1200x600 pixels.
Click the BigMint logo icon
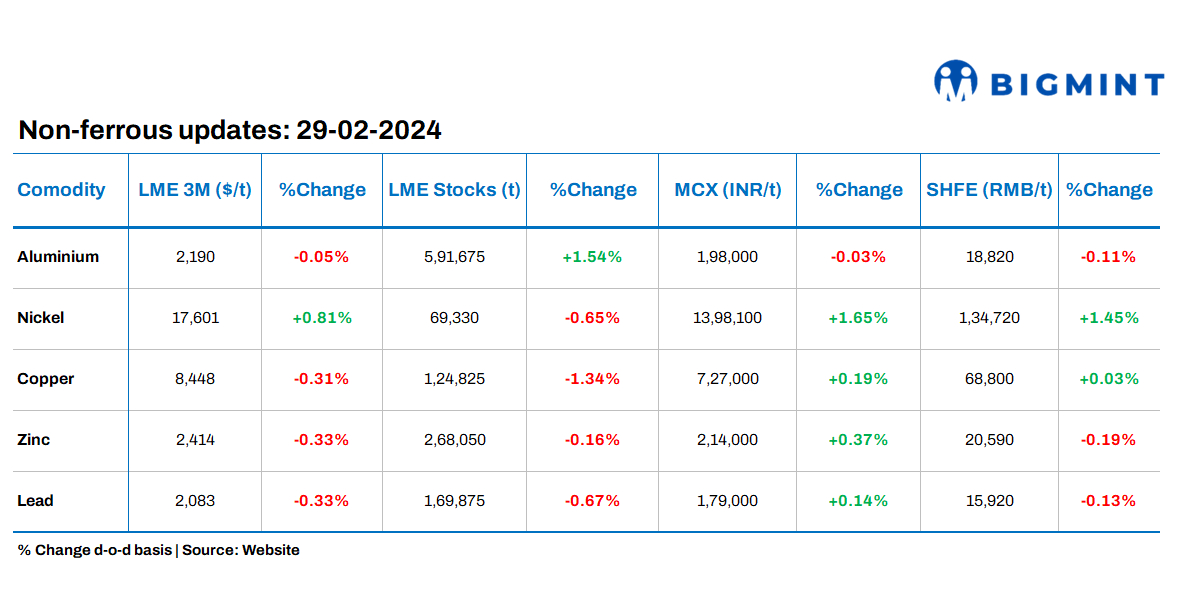(955, 81)
